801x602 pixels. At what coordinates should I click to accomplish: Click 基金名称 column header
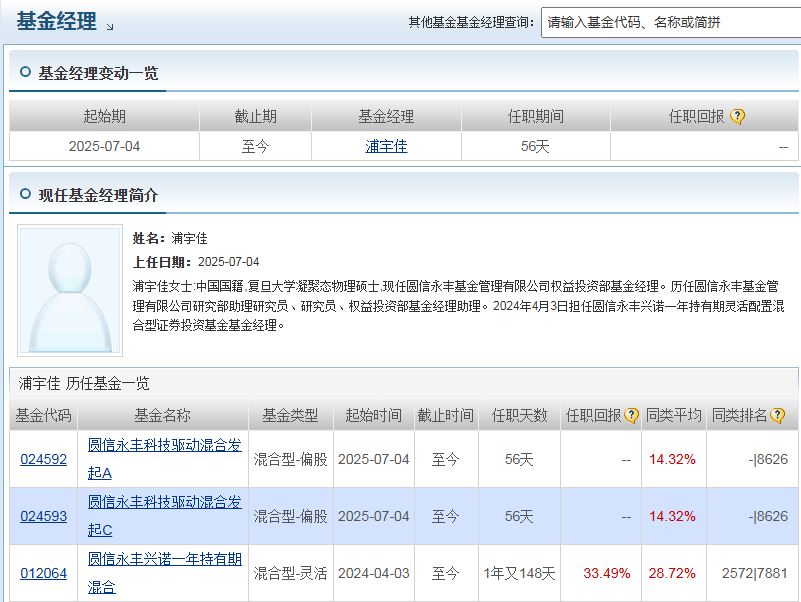[x=162, y=415]
